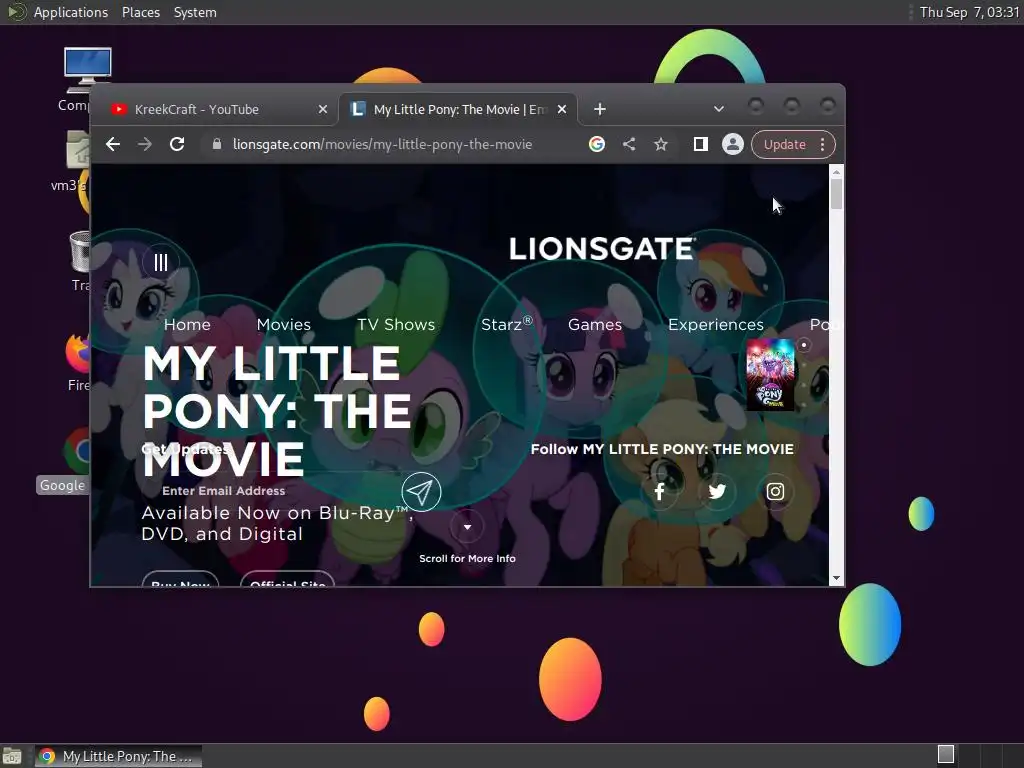This screenshot has height=768, width=1024.
Task: Click the scrollbar up arrow
Action: [x=837, y=172]
